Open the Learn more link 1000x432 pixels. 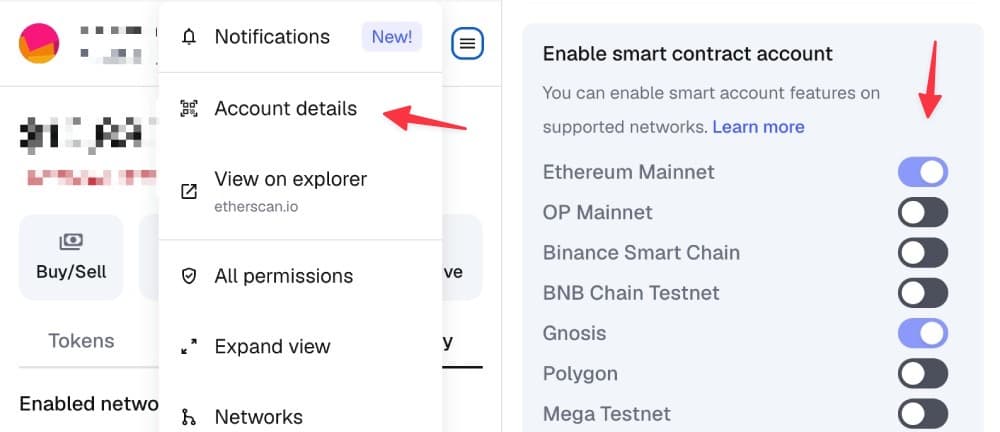(x=758, y=127)
